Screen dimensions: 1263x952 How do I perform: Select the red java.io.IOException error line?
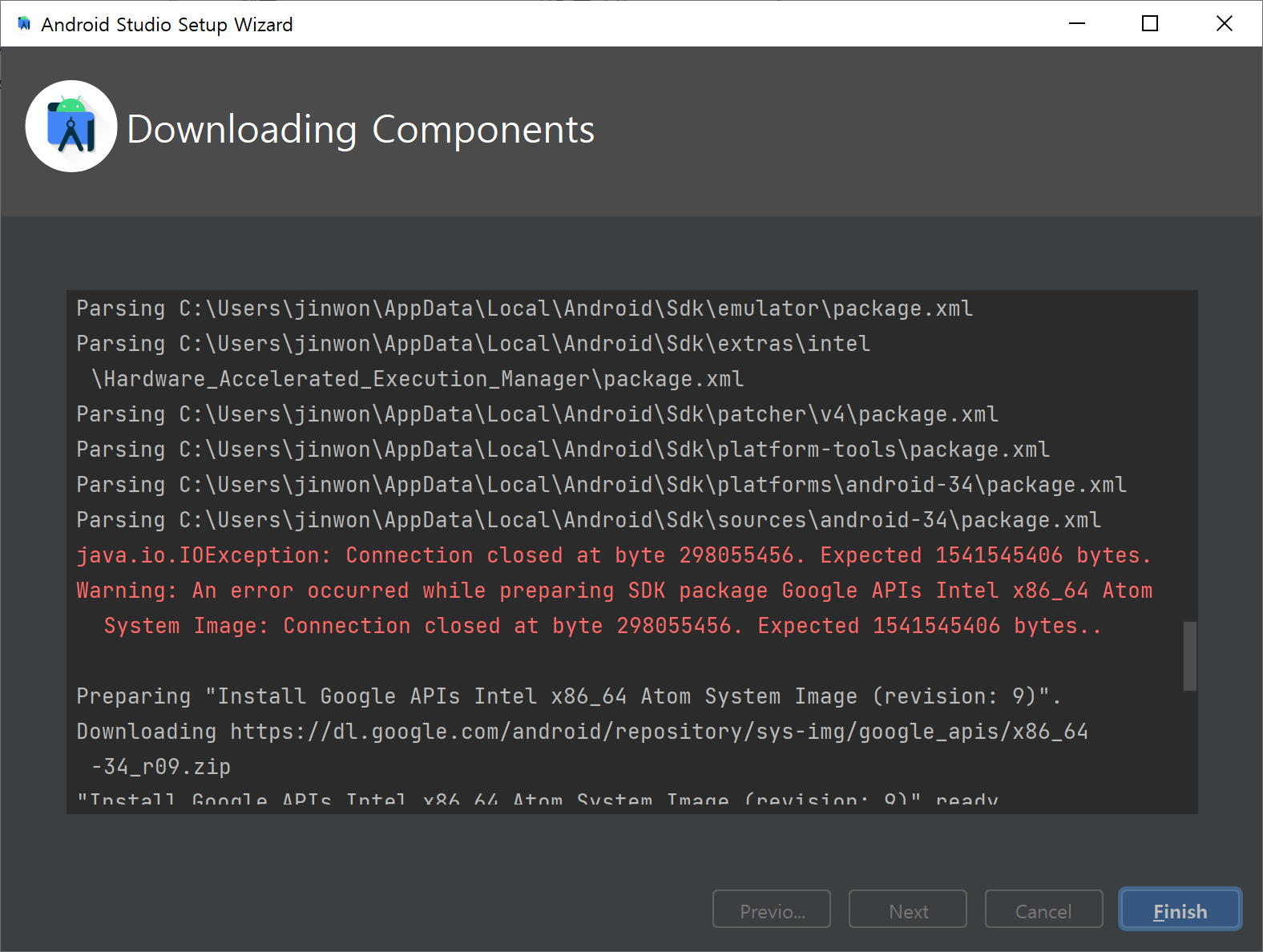[x=614, y=555]
